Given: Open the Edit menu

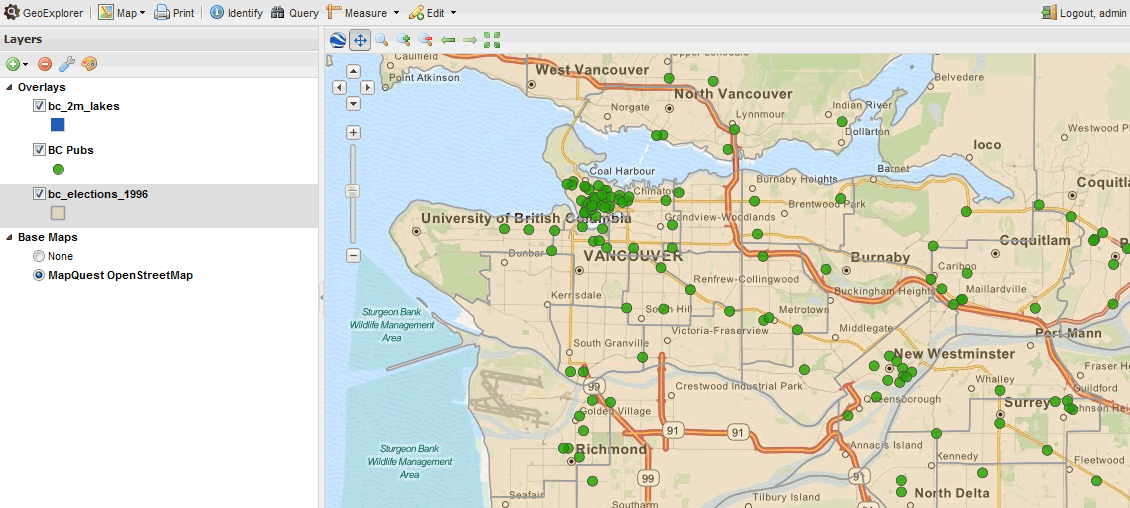Looking at the screenshot, I should tap(432, 13).
